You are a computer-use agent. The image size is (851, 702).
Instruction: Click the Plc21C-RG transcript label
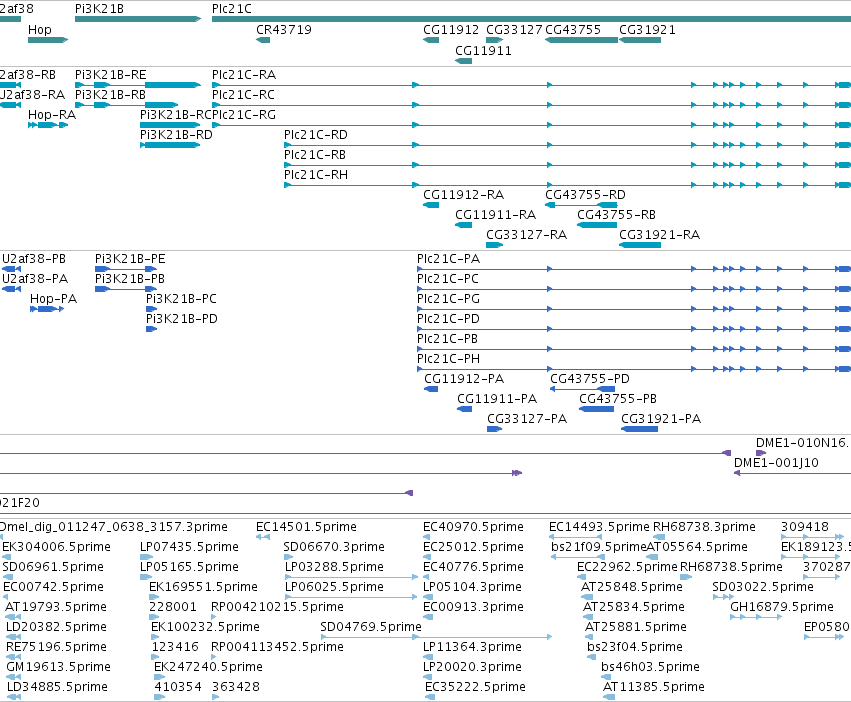point(244,115)
